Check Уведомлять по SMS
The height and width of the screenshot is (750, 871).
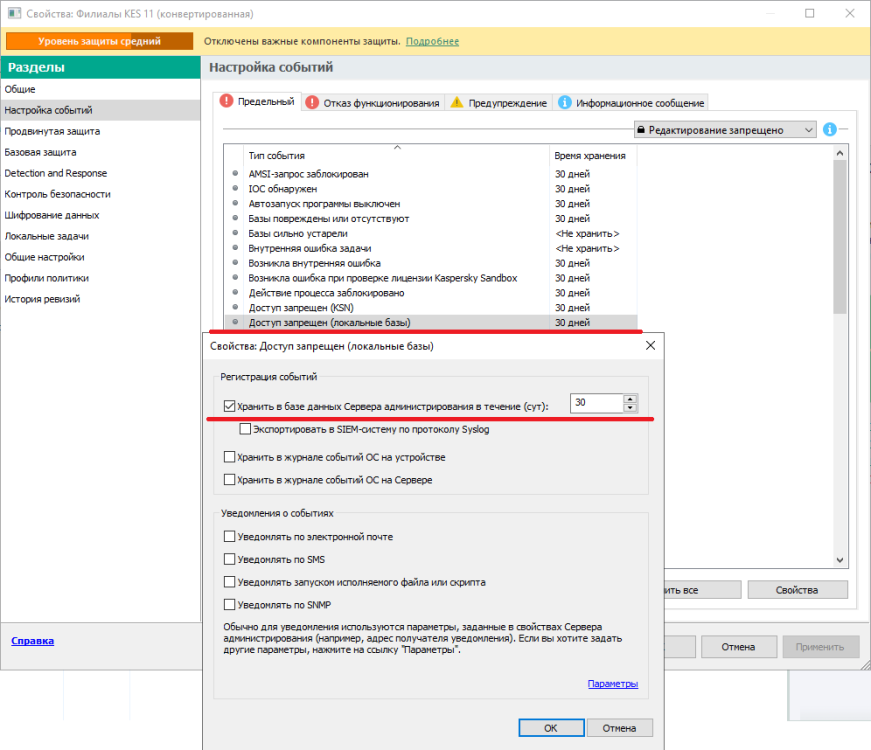pyautogui.click(x=229, y=559)
